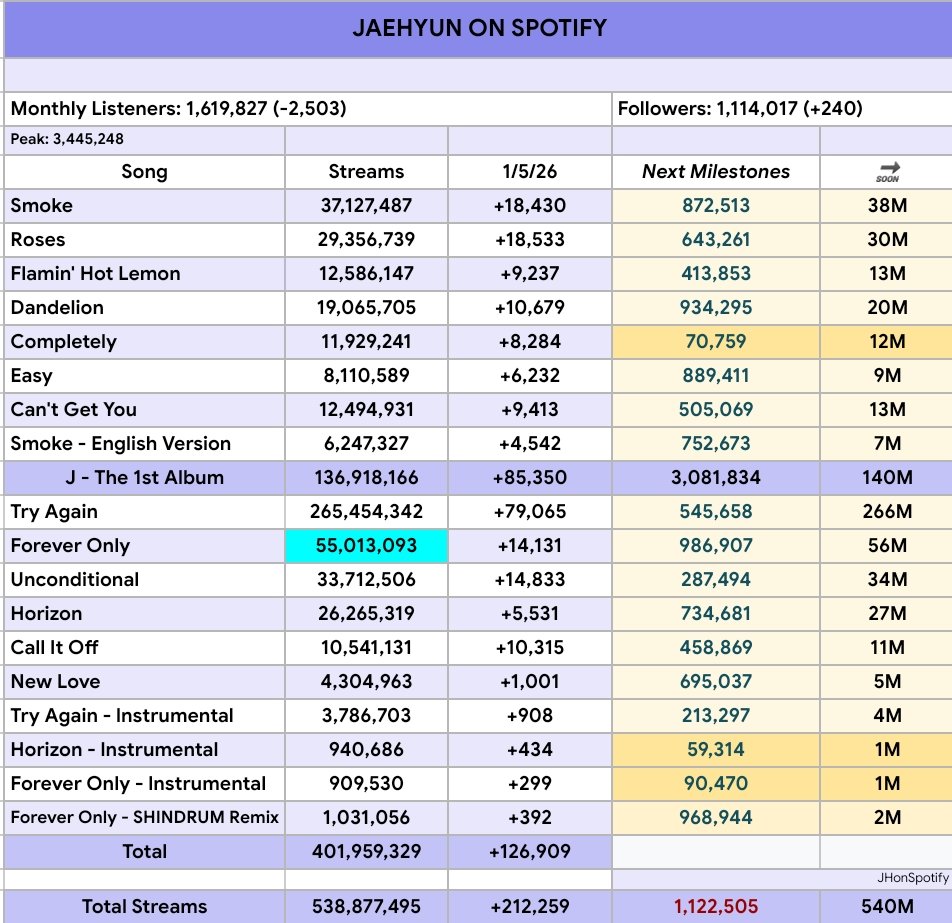Click the 1/5/26 date column header
The height and width of the screenshot is (923, 952).
tap(529, 172)
